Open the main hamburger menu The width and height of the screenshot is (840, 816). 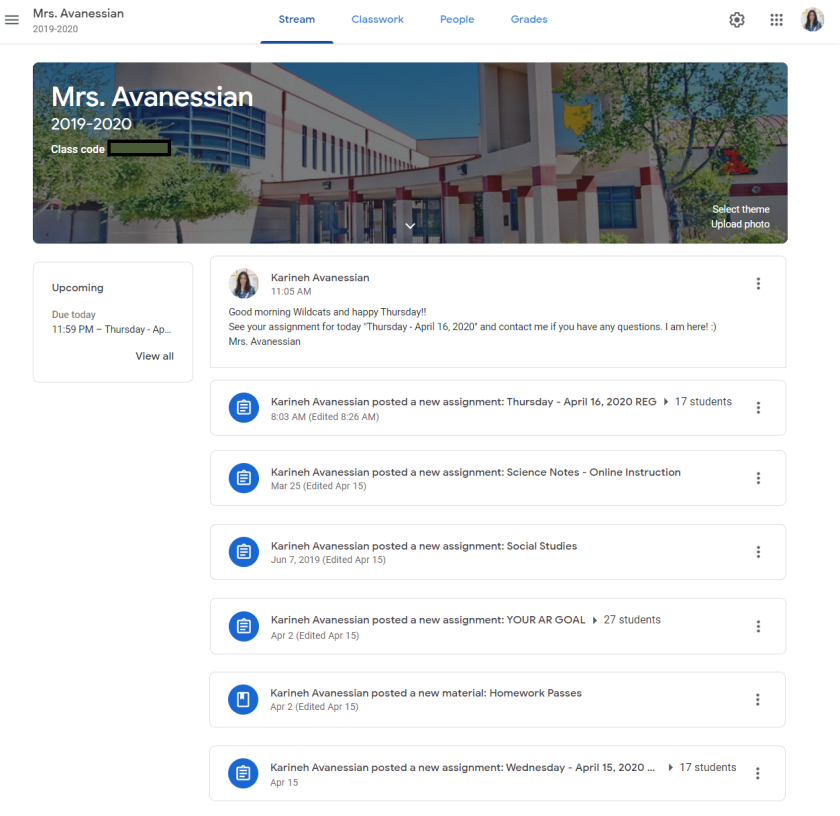point(12,20)
